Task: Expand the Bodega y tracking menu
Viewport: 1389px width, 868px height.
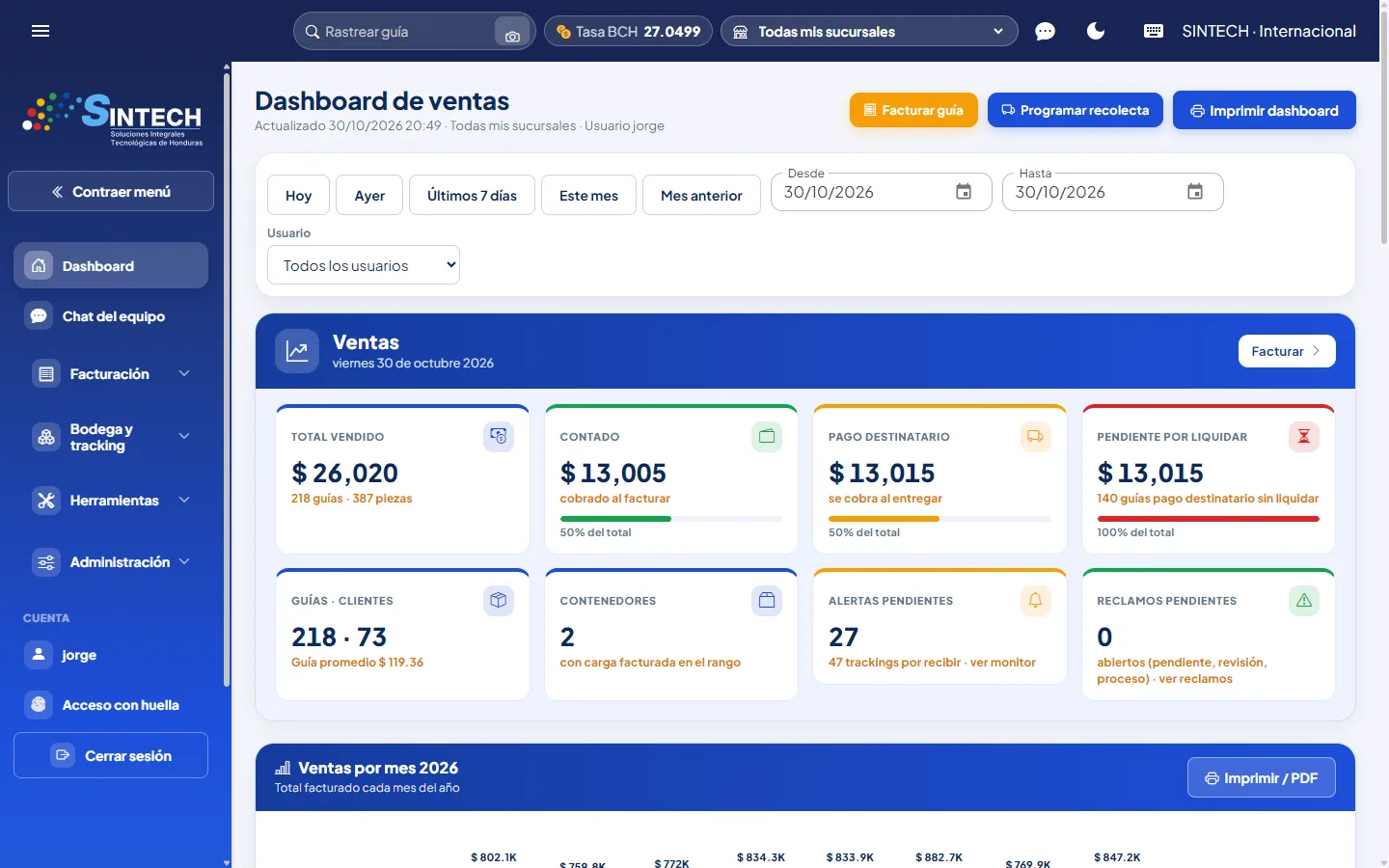Action: [111, 437]
